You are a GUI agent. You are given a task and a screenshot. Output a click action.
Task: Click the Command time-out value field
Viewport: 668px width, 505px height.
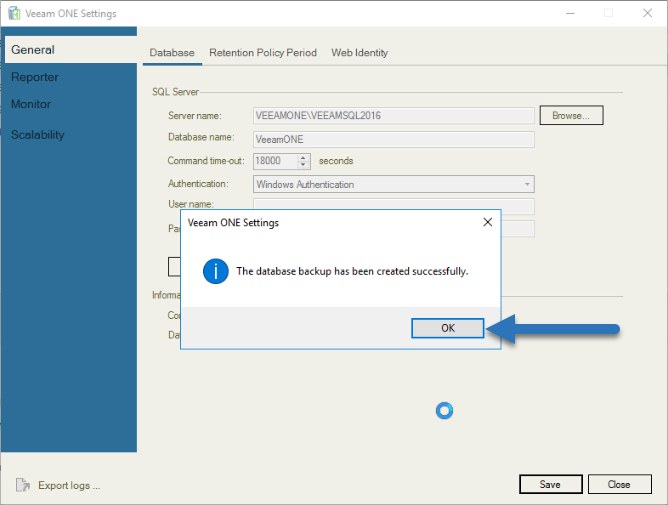point(276,161)
